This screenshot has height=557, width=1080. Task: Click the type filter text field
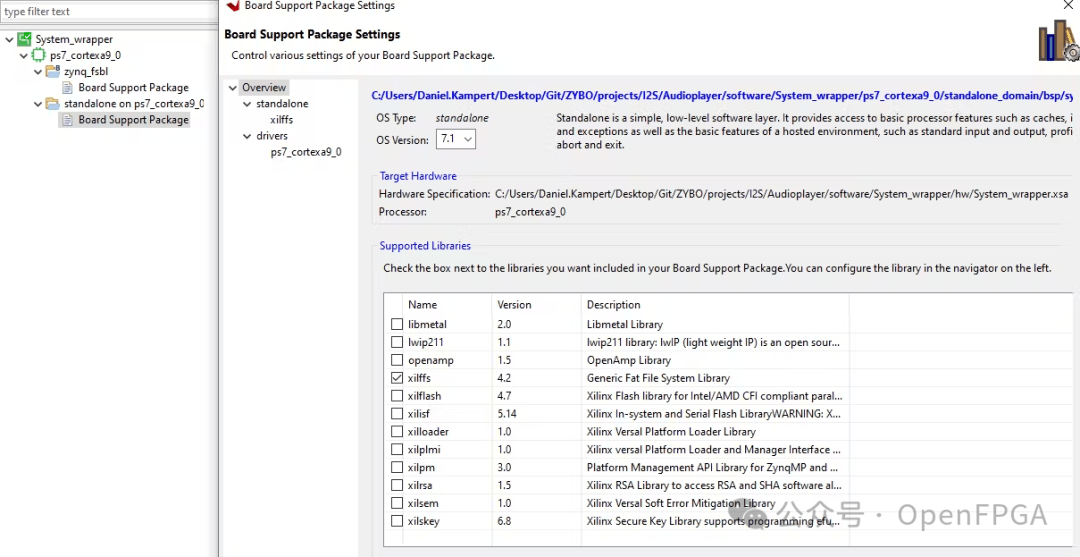click(109, 11)
